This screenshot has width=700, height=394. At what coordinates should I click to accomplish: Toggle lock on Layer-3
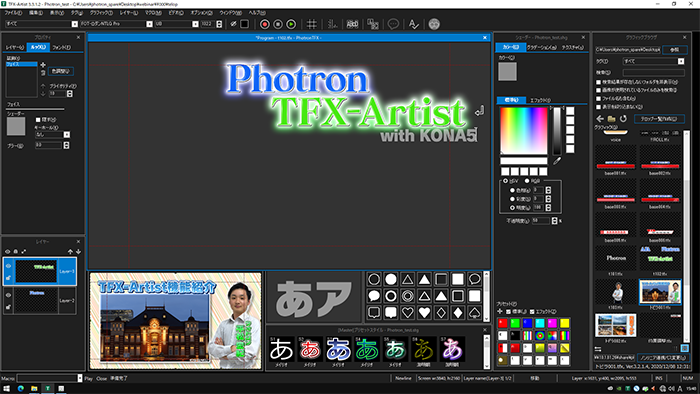[x=8, y=278]
